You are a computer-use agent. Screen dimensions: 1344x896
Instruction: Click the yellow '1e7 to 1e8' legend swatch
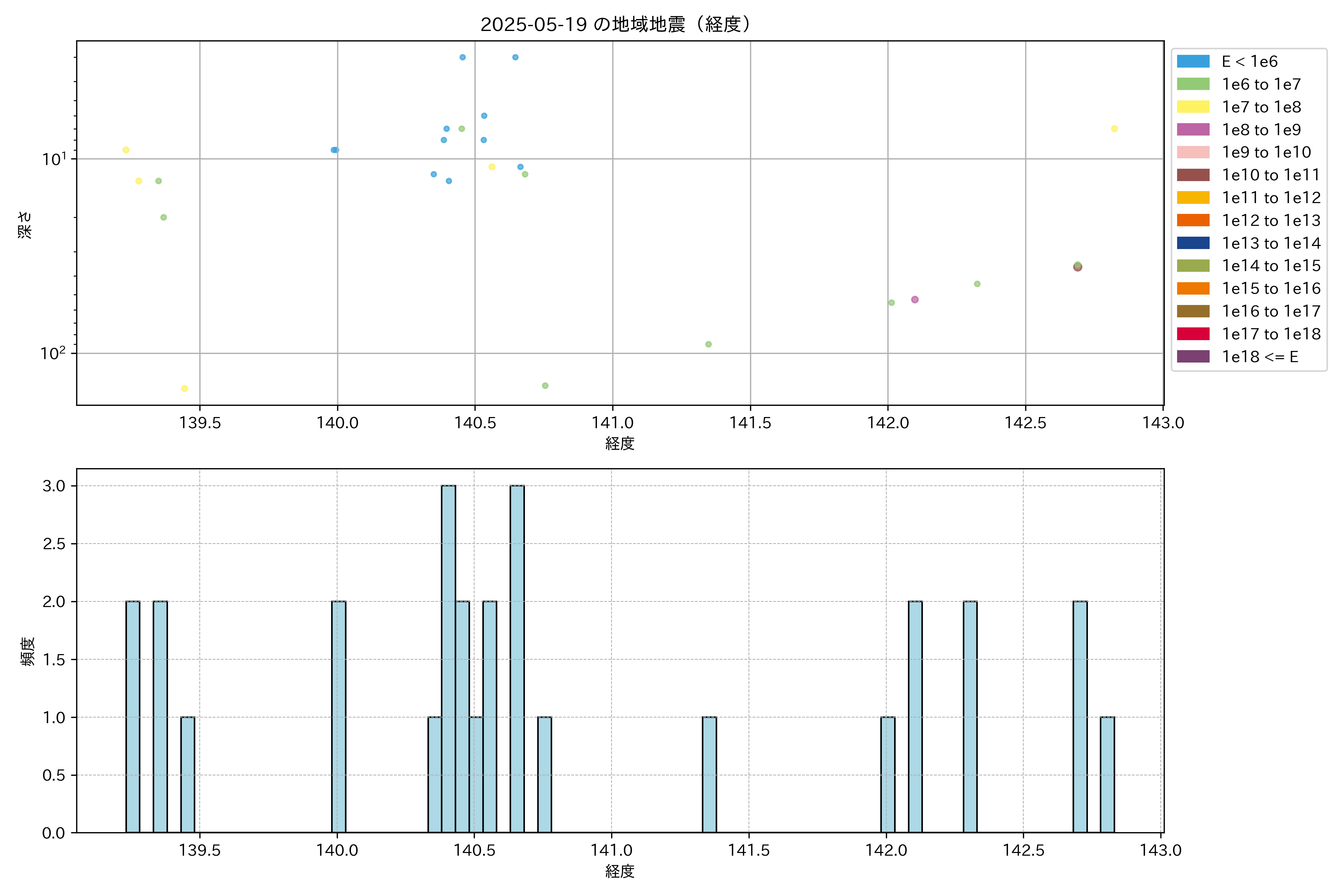click(1192, 107)
